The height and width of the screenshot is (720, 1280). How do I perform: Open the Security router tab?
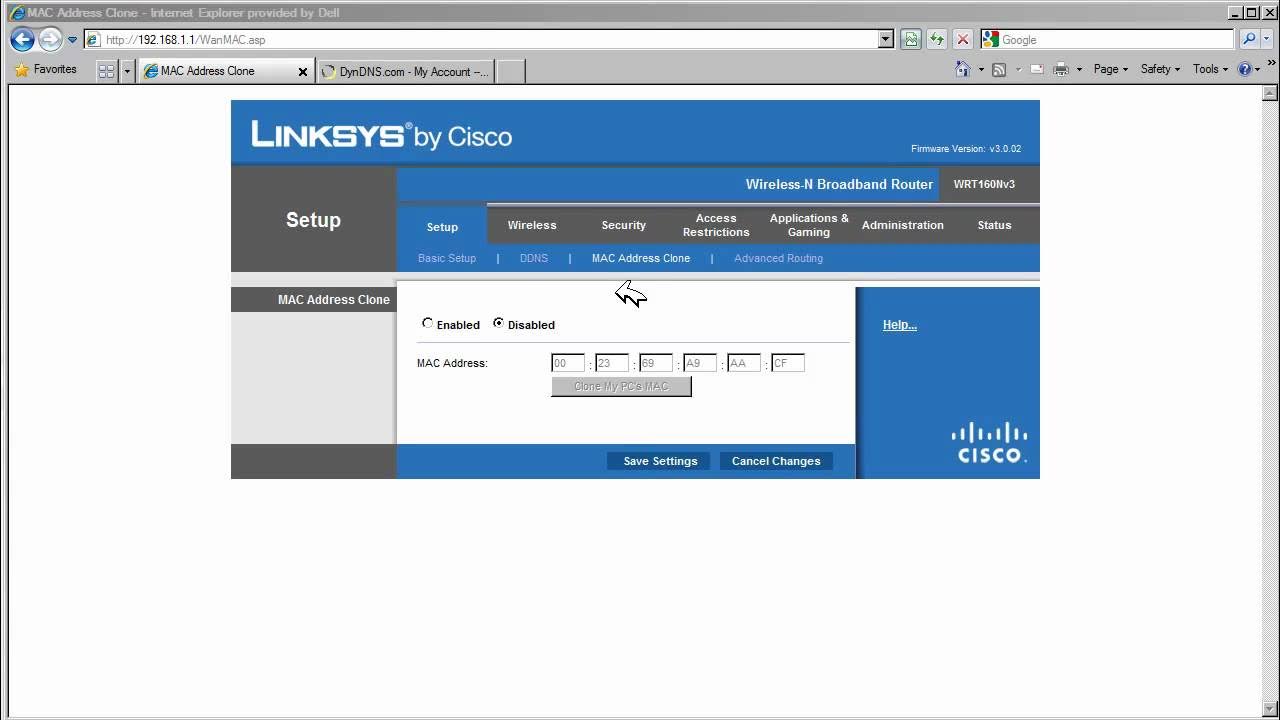(x=624, y=225)
